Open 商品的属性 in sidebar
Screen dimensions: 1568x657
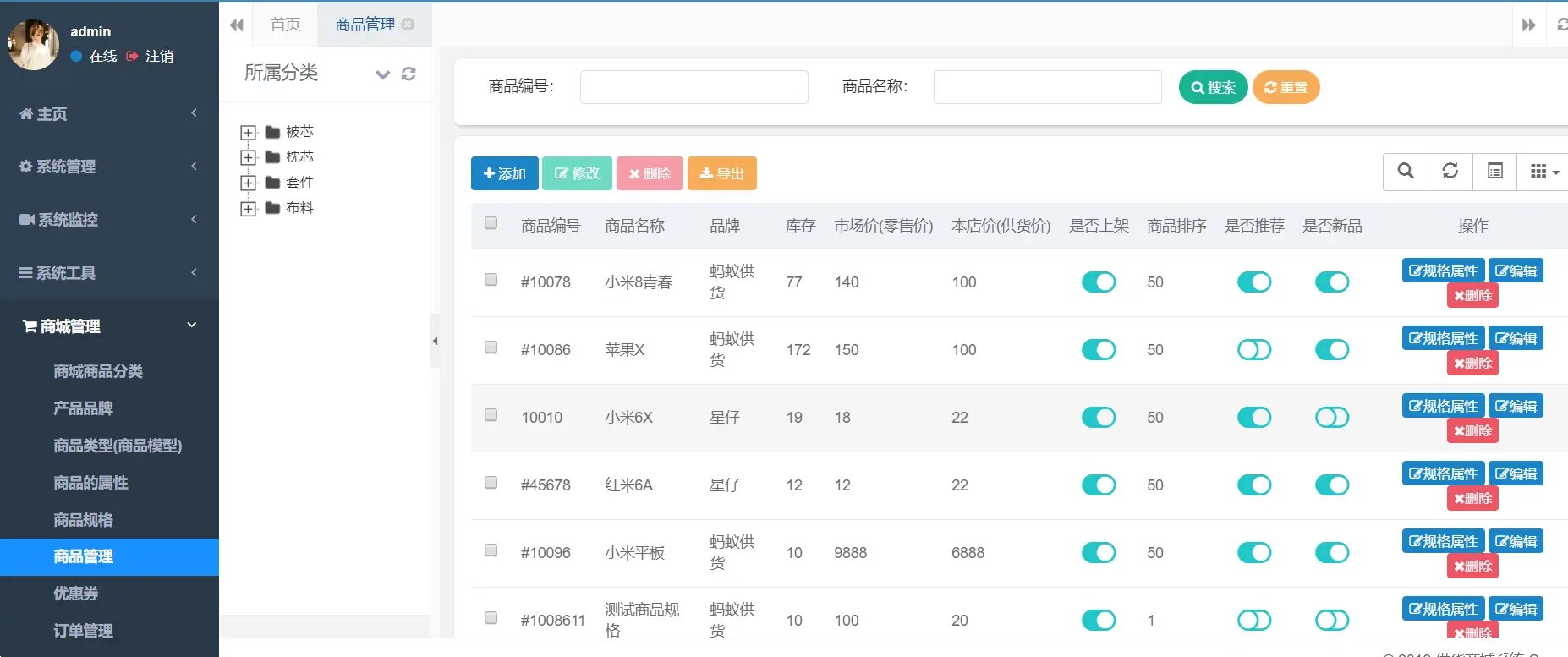90,483
